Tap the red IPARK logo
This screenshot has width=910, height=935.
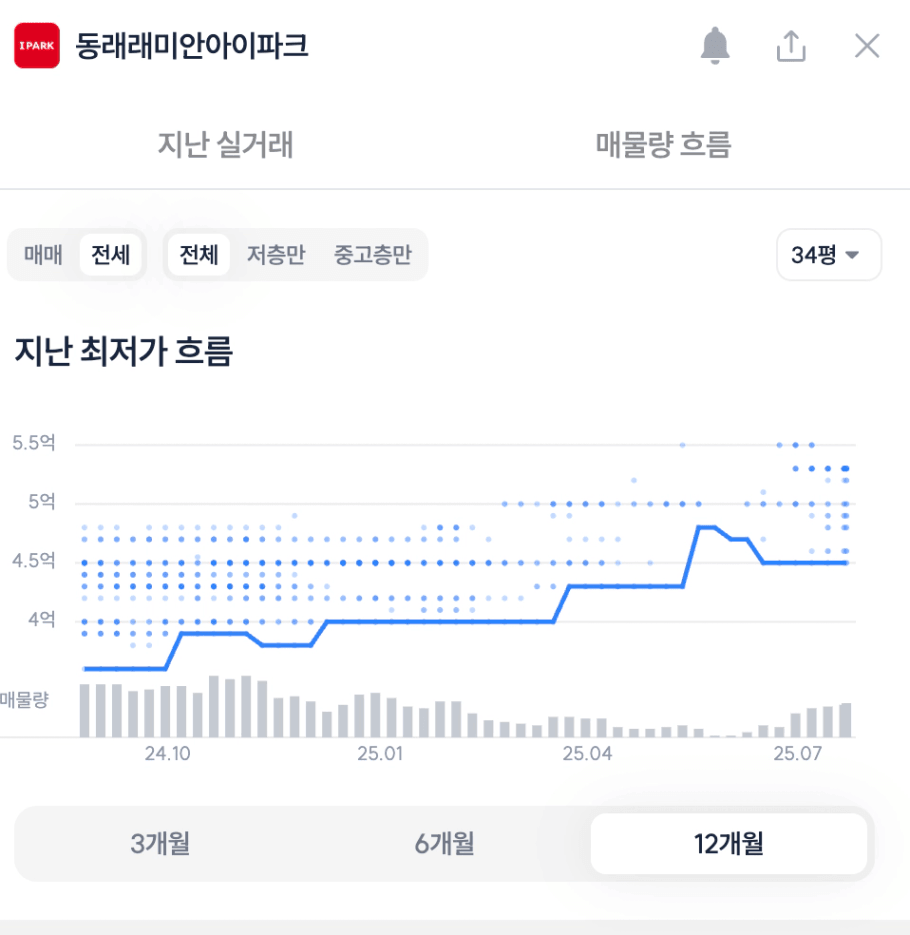pos(37,45)
